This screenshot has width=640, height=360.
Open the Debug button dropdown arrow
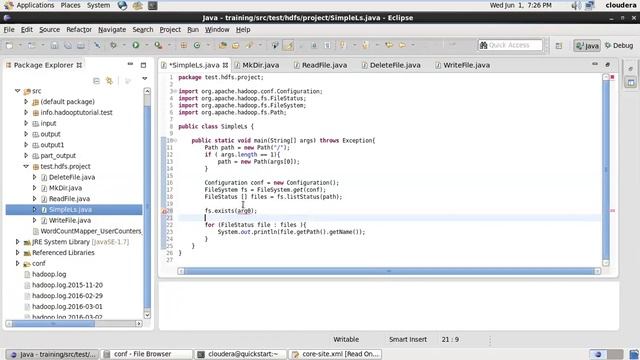pos(123,45)
